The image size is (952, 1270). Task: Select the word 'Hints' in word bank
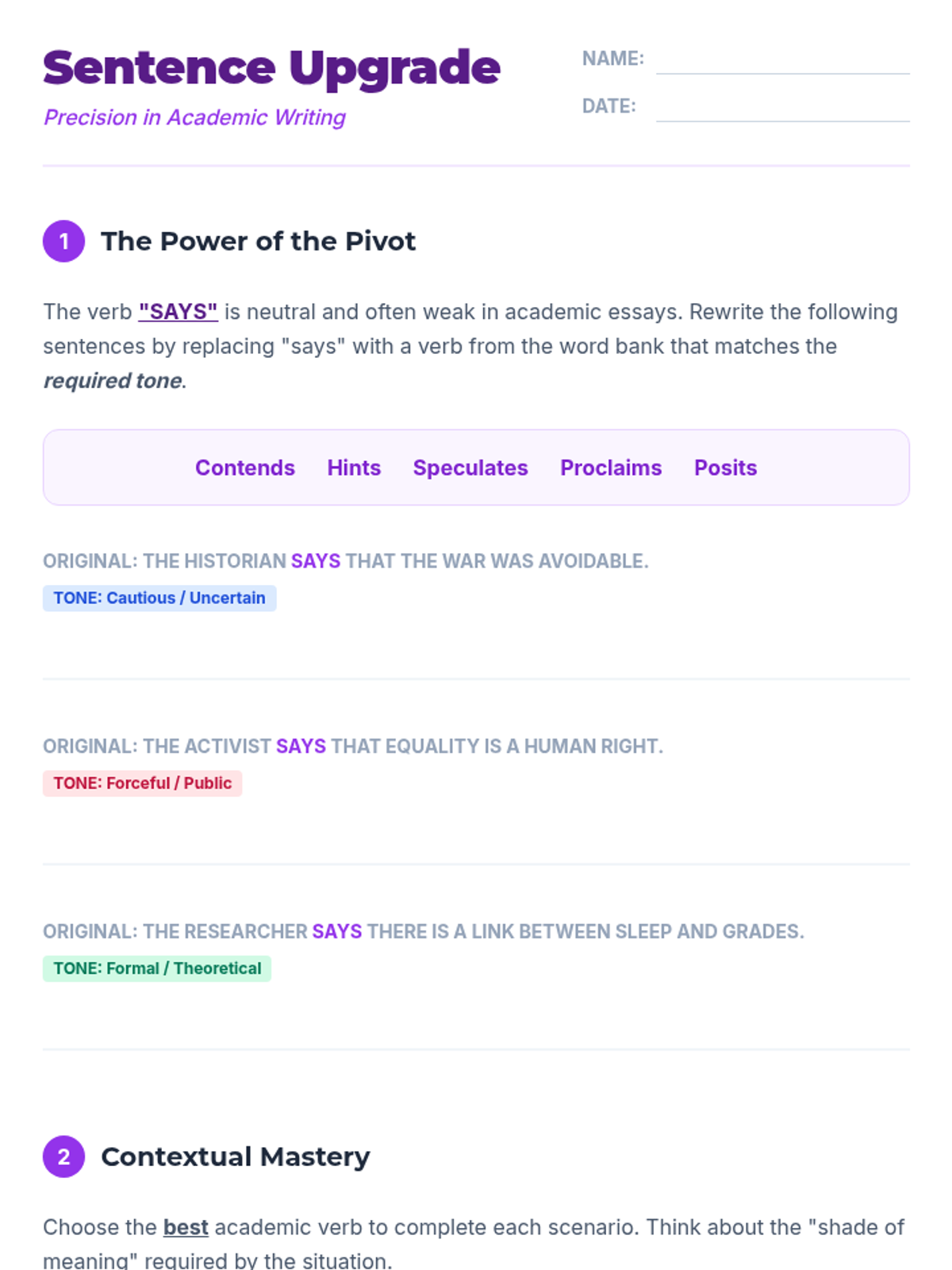pyautogui.click(x=354, y=468)
